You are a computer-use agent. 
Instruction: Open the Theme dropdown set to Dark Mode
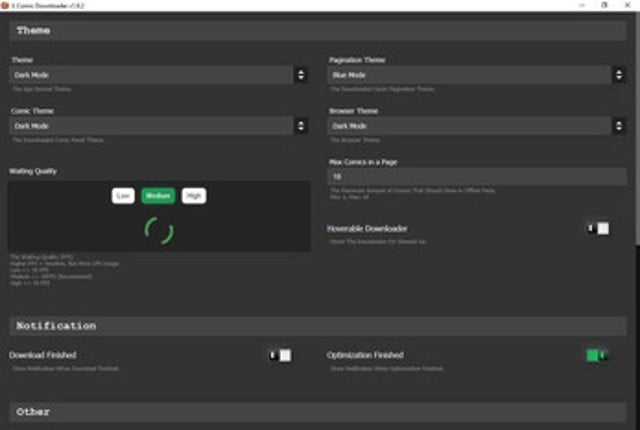[159, 75]
